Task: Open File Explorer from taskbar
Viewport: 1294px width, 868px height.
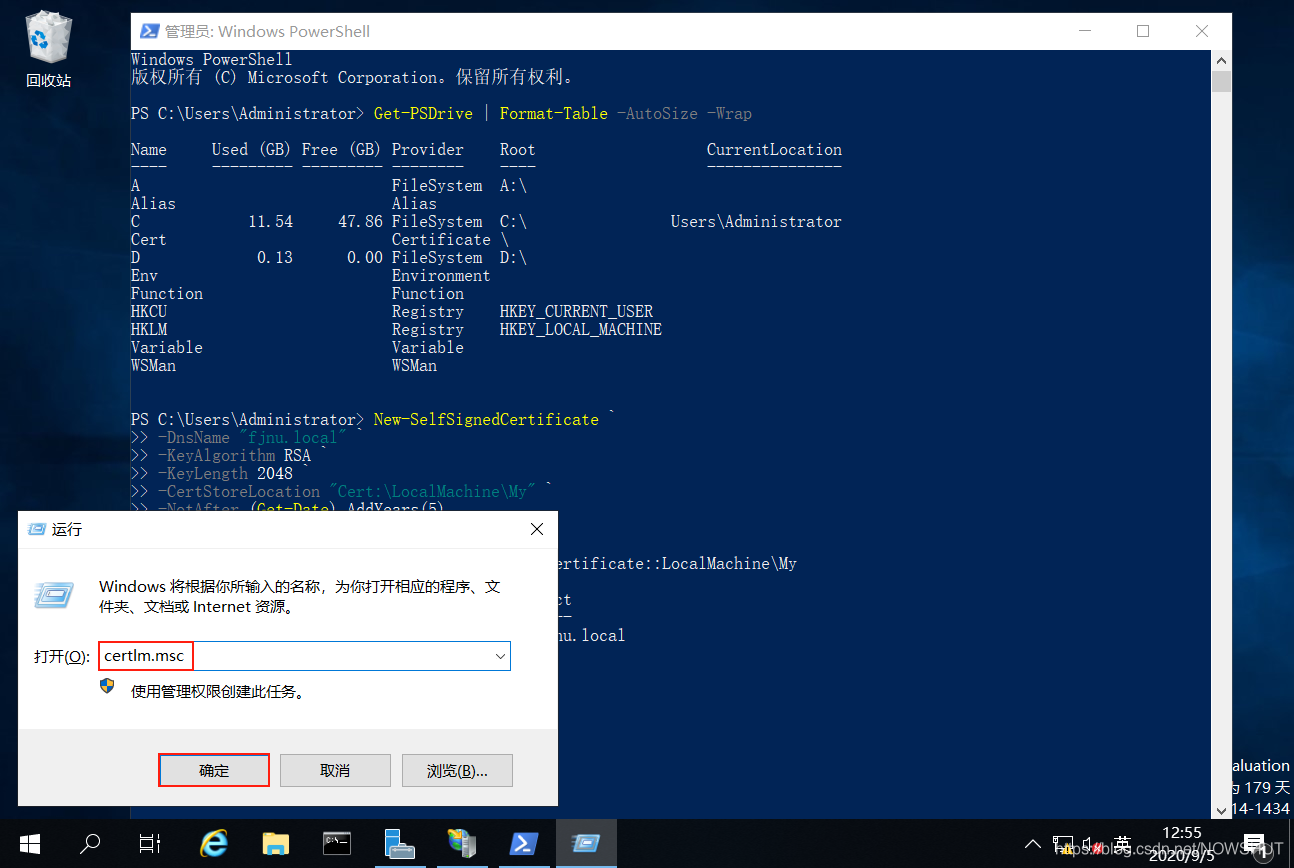Action: pos(275,844)
